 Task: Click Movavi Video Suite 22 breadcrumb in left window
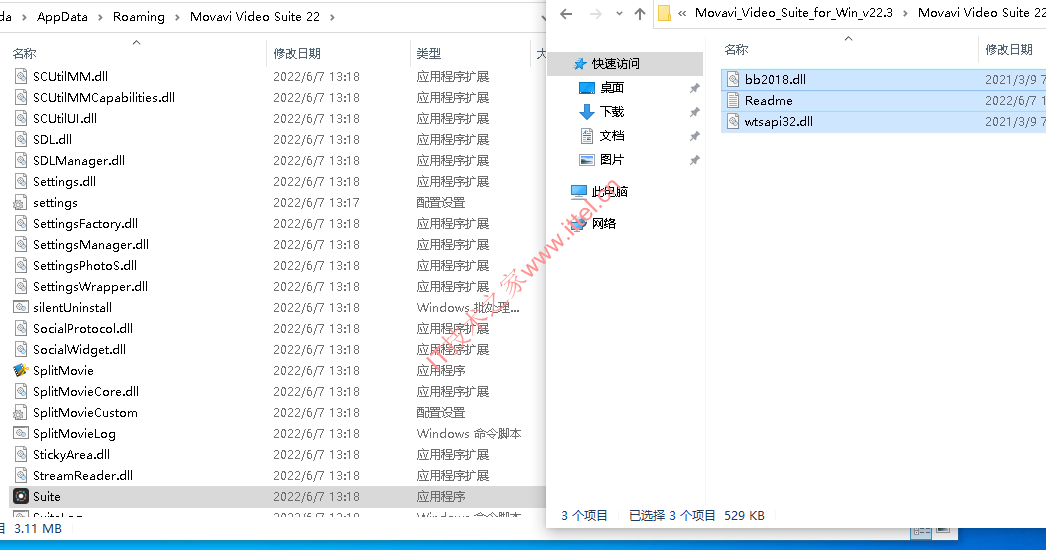coord(255,17)
